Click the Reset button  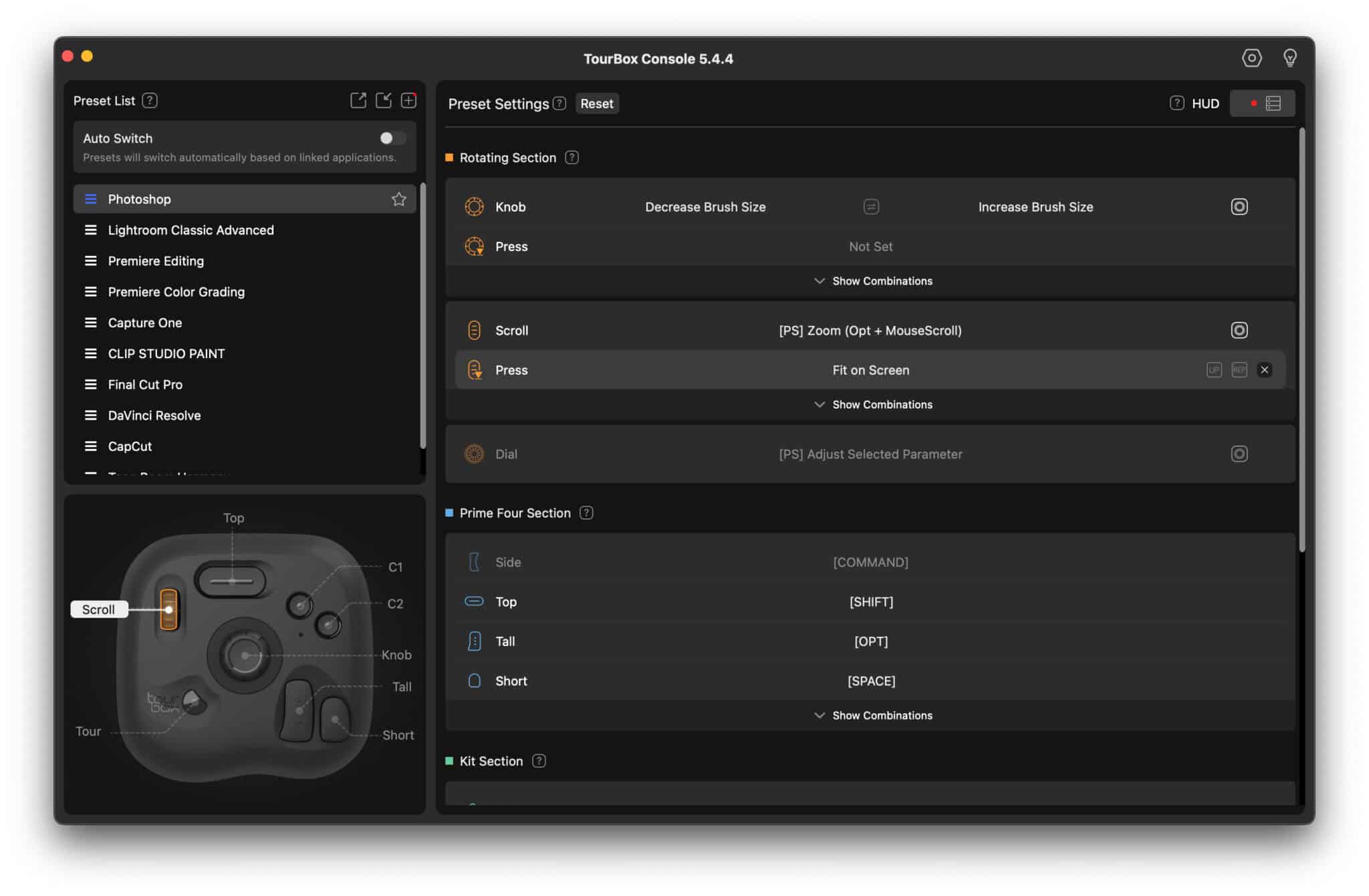click(597, 104)
